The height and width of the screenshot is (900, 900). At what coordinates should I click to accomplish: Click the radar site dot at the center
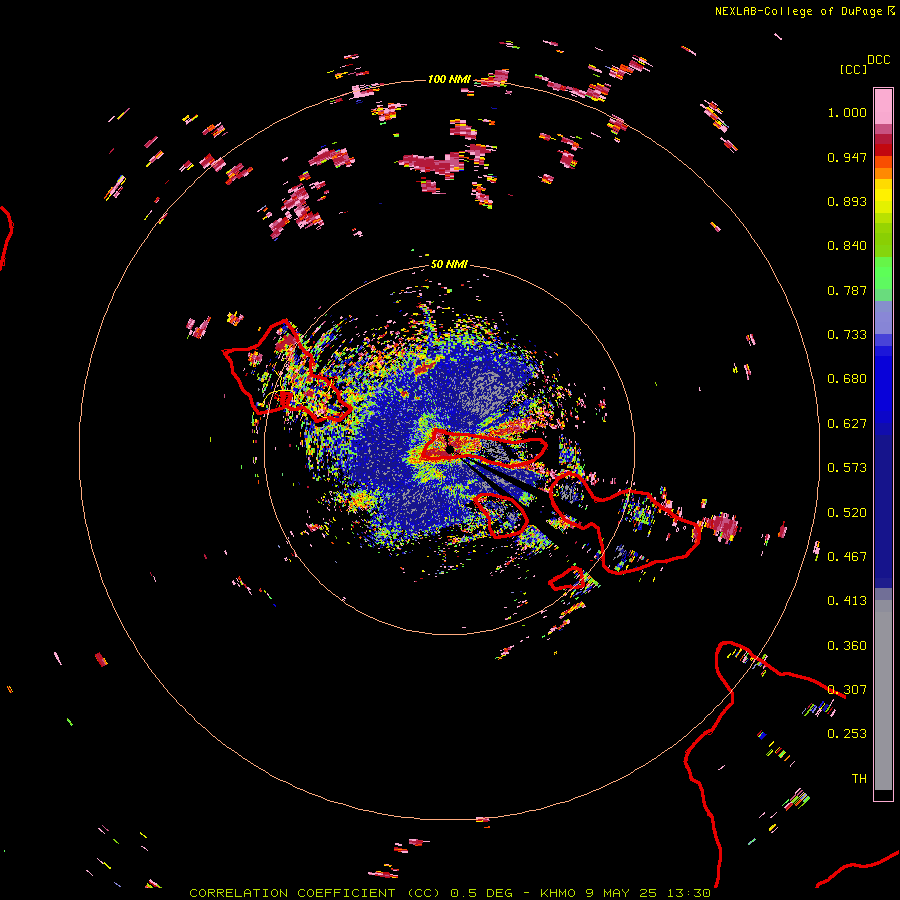pos(451,449)
